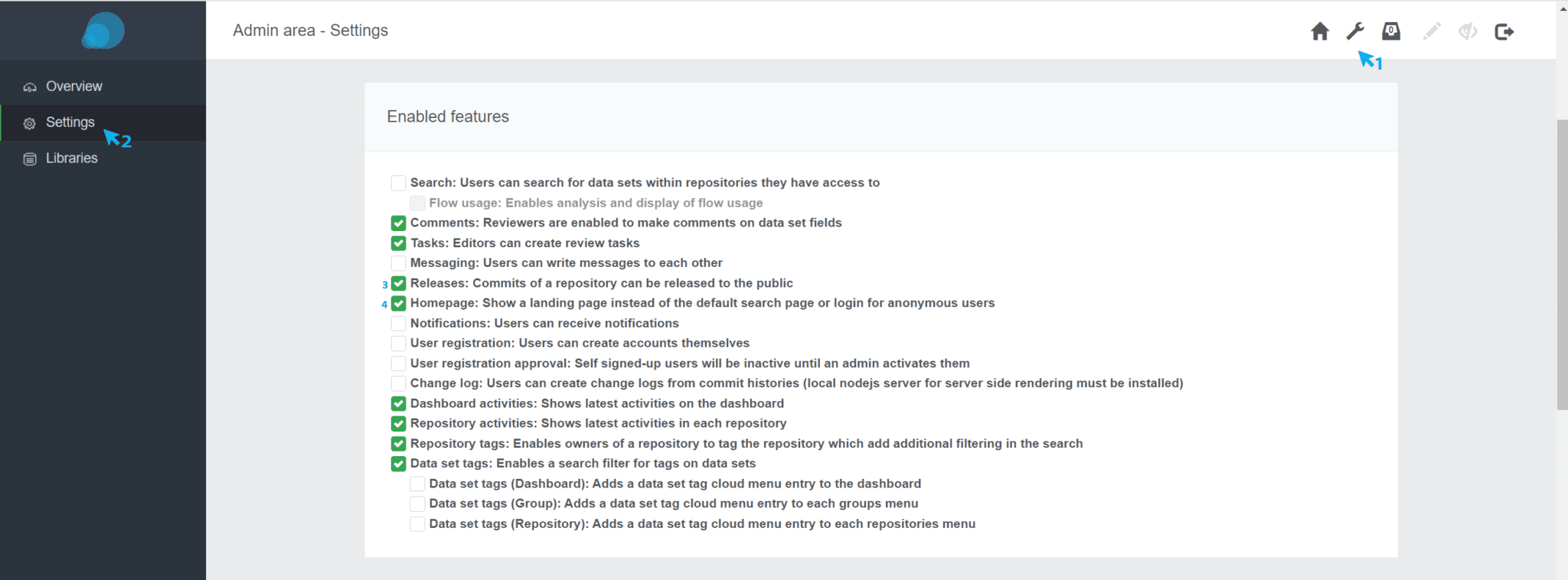Uncheck the Tasks feature checkbox

pyautogui.click(x=398, y=243)
